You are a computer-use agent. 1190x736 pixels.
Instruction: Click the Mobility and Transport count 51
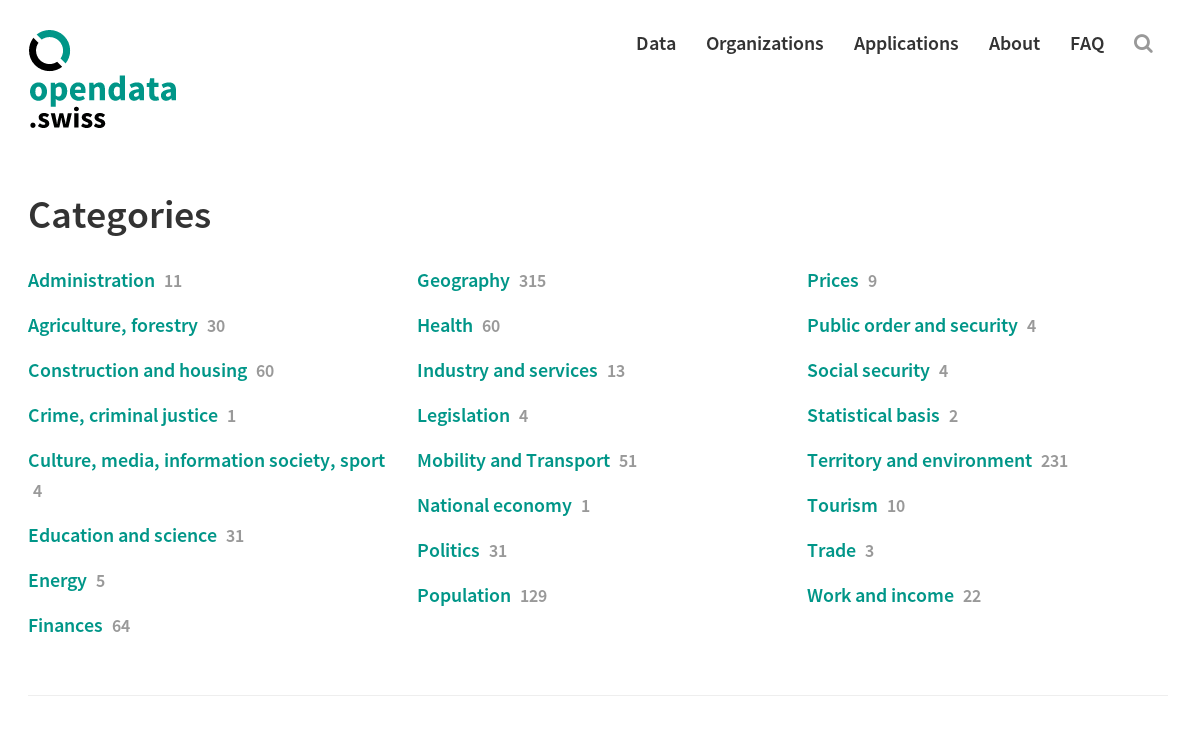point(628,461)
